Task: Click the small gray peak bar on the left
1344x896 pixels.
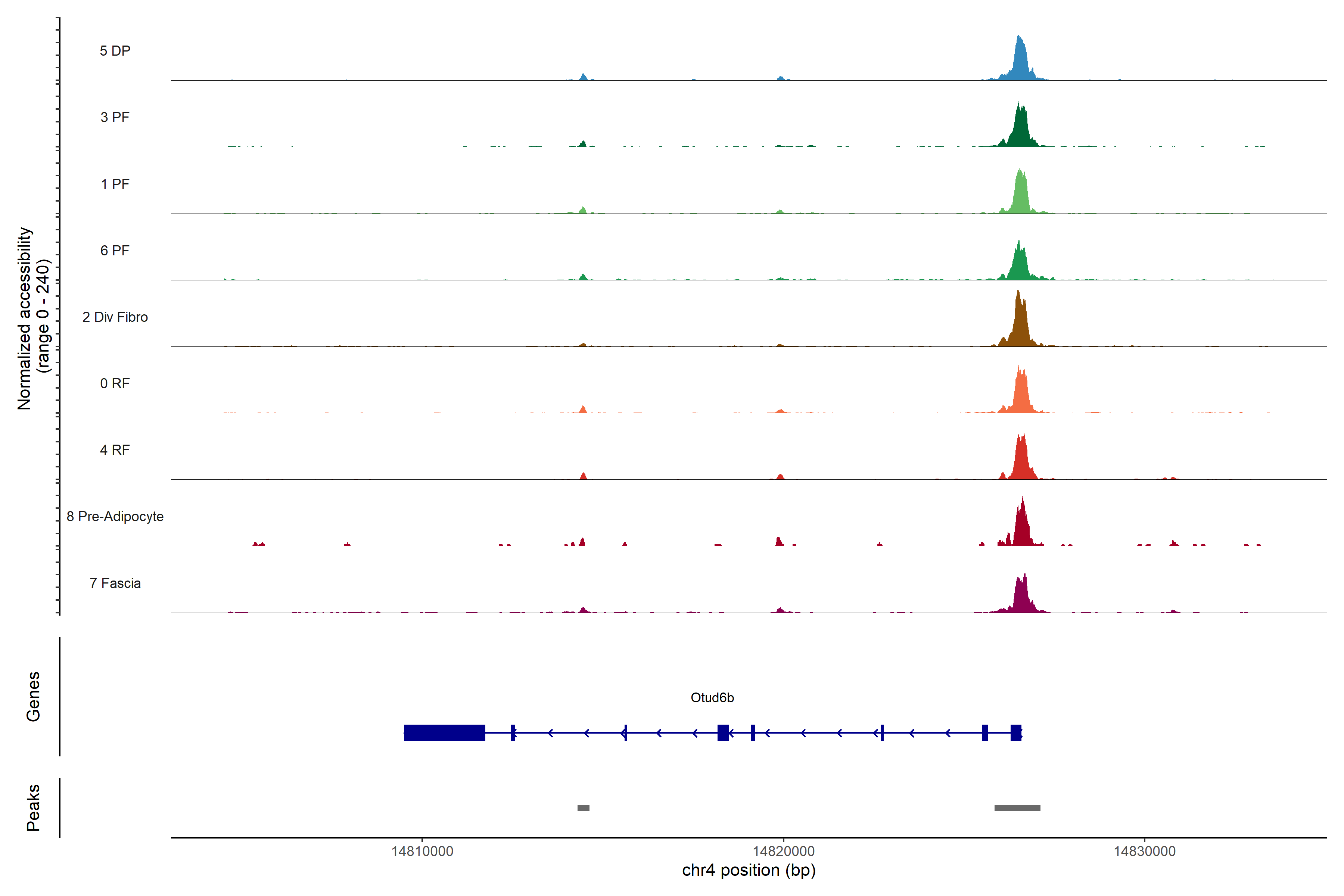Action: point(583,808)
